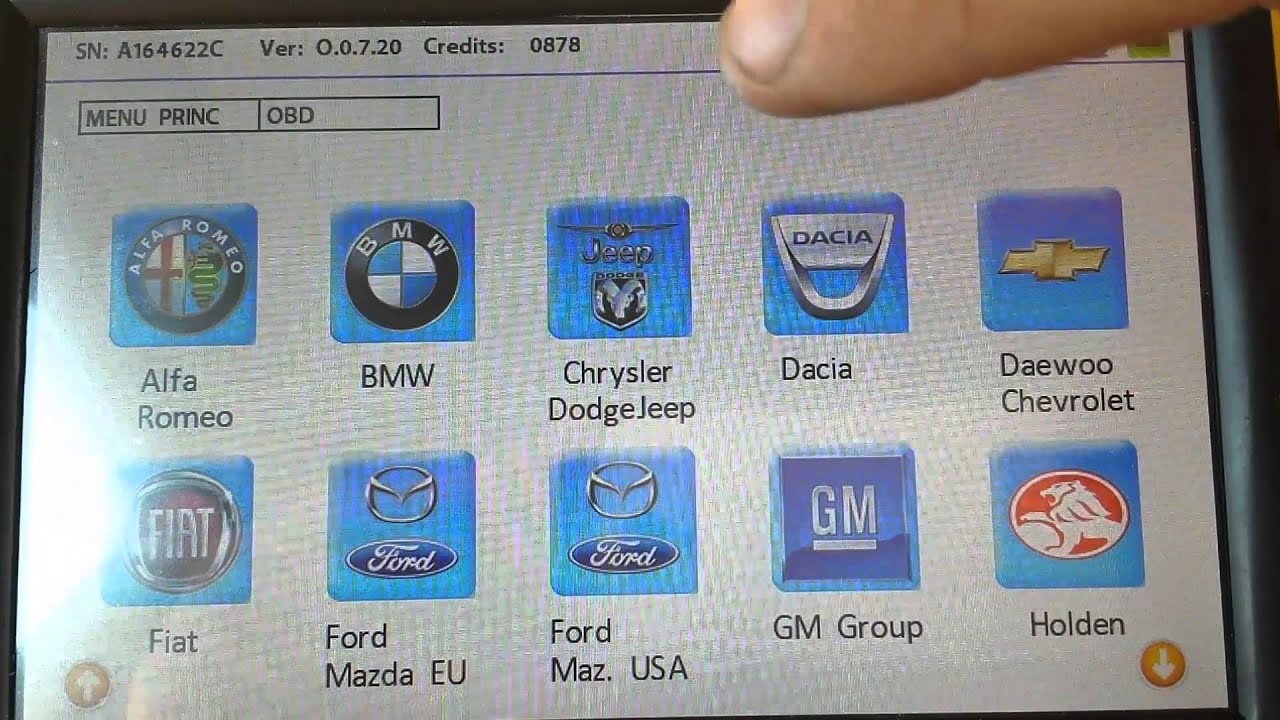Click the 'Chrysler DodgeJeep' text label

coord(621,390)
